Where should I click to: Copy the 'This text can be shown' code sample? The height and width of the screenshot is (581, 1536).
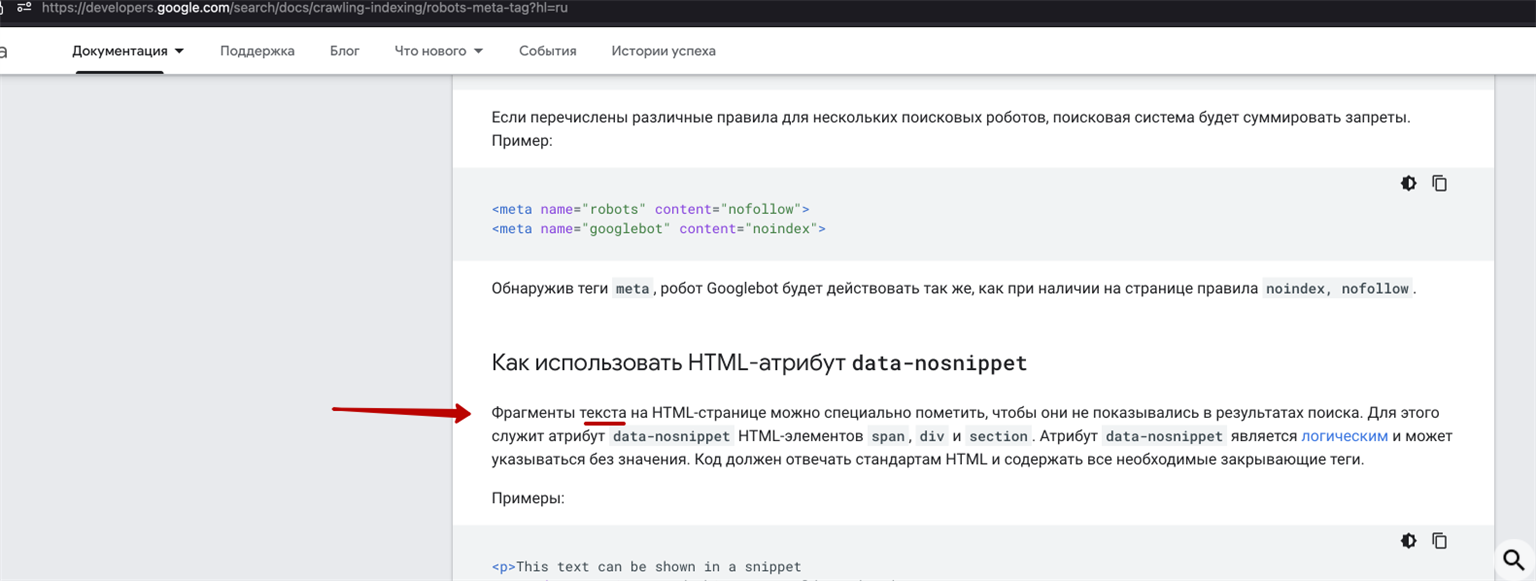click(1440, 541)
